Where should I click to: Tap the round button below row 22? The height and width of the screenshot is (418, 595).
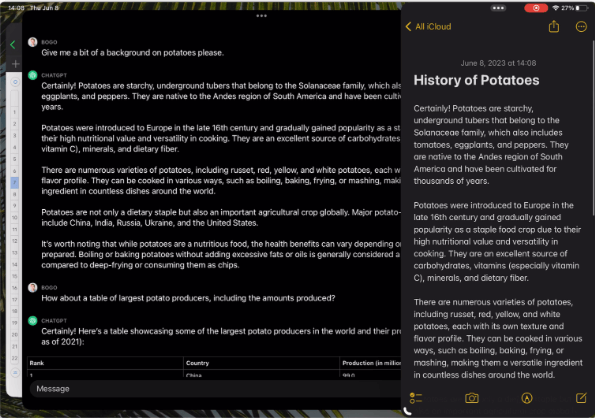pyautogui.click(x=15, y=372)
